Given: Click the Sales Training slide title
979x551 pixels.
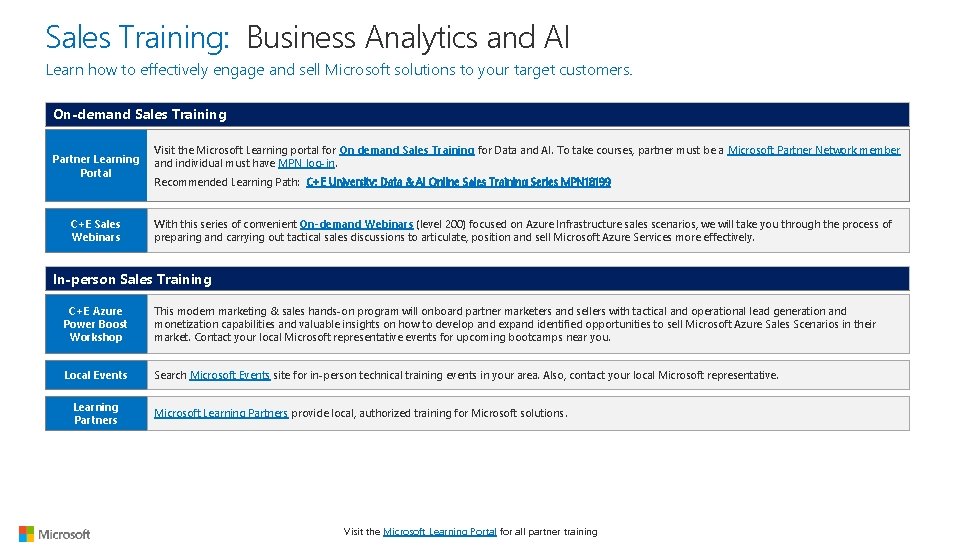Looking at the screenshot, I should 307,38.
